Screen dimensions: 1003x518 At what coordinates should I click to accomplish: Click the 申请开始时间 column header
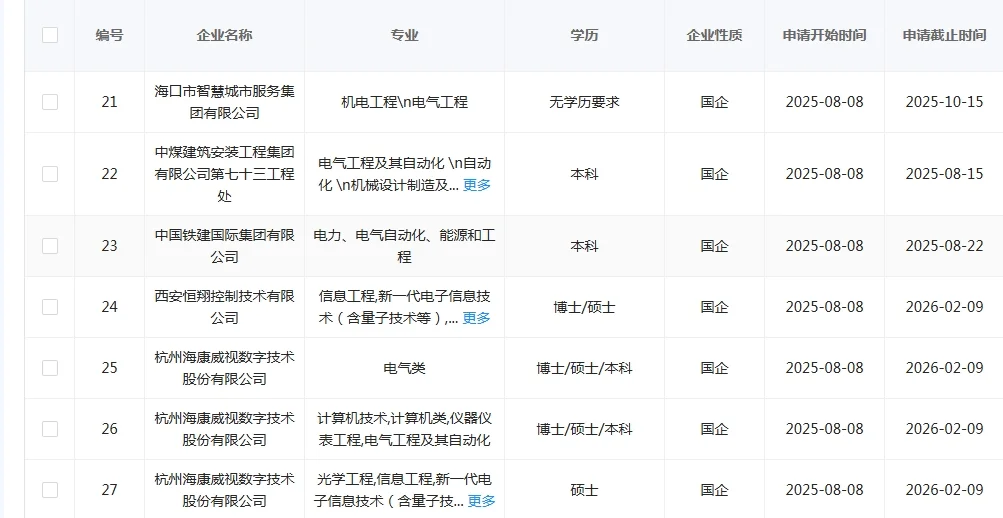[825, 35]
